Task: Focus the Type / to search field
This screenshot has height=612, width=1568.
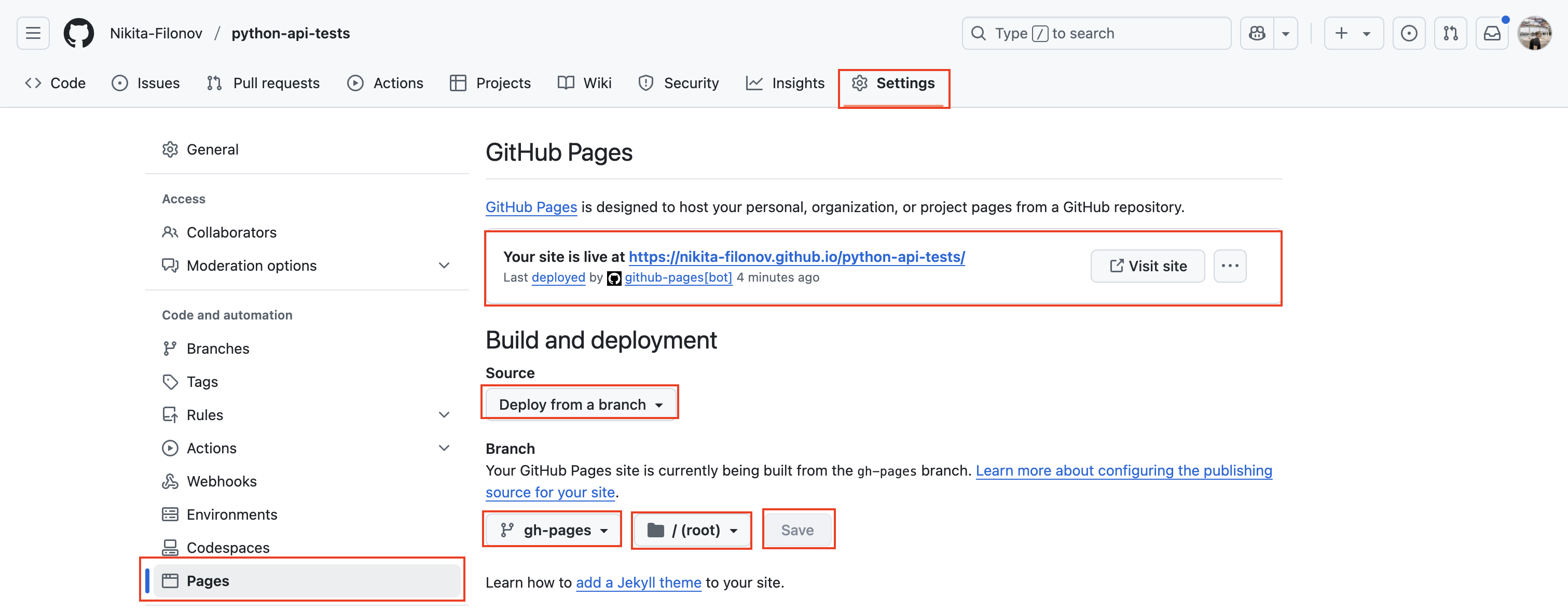Action: click(1096, 33)
